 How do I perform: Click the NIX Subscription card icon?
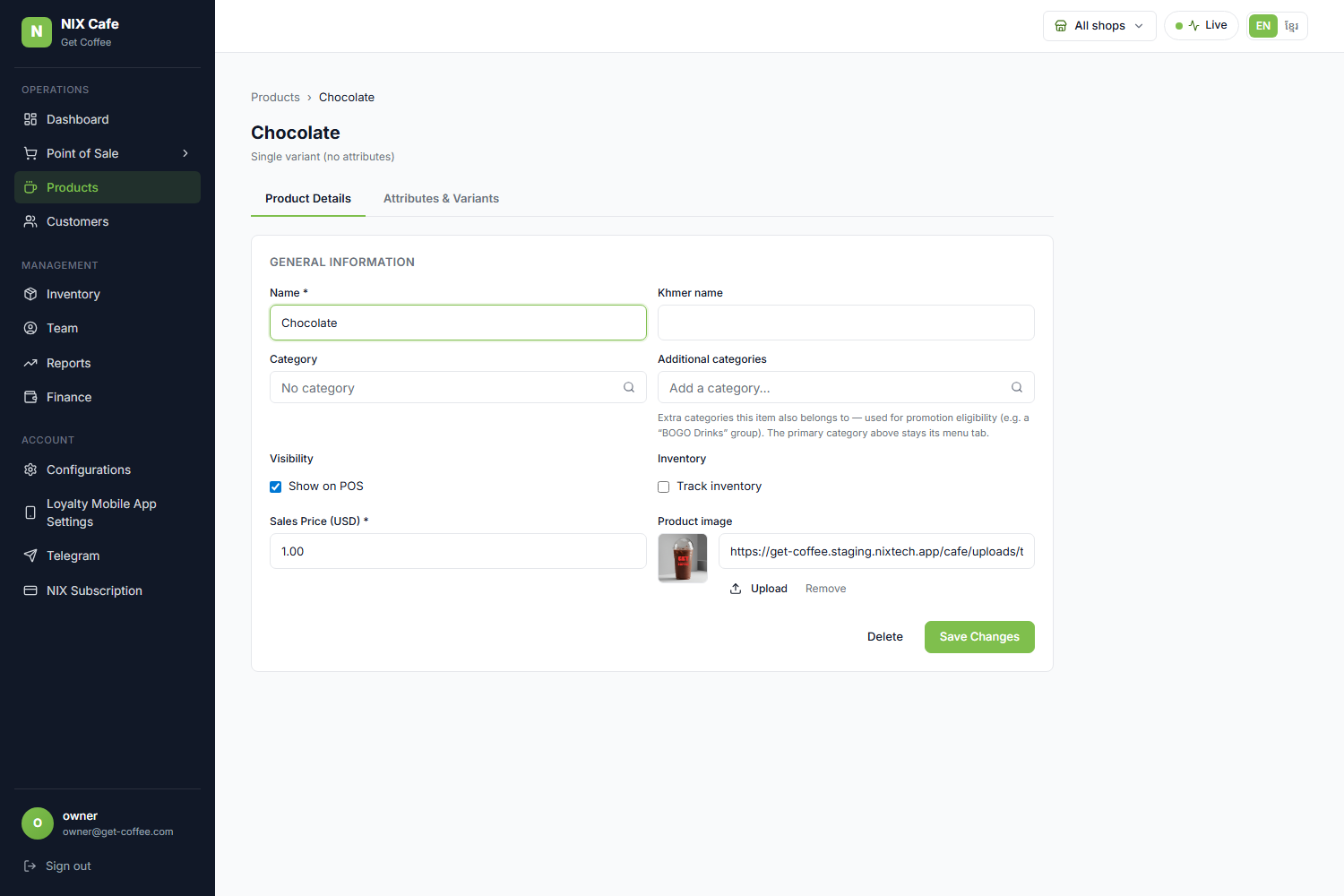click(x=30, y=590)
